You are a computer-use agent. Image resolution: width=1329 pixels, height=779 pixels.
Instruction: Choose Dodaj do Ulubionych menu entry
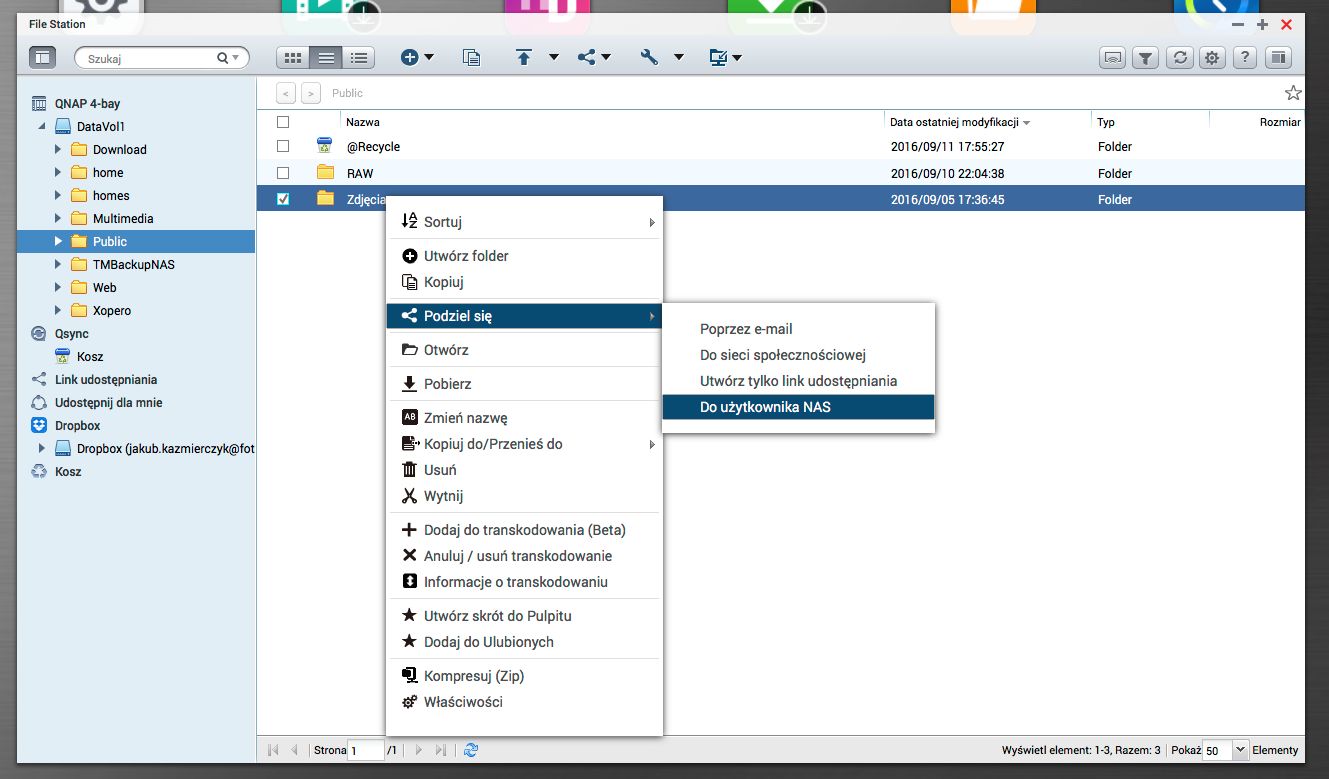tap(524, 642)
